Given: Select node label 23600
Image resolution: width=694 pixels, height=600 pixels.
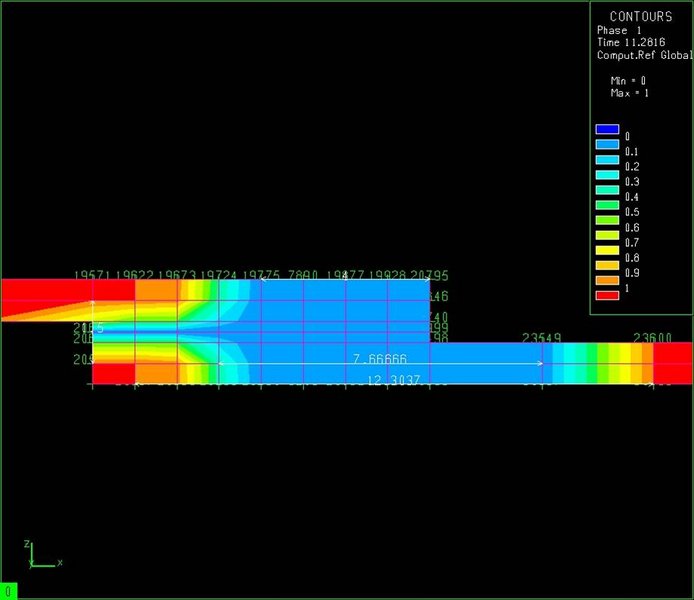Looking at the screenshot, I should coord(652,338).
